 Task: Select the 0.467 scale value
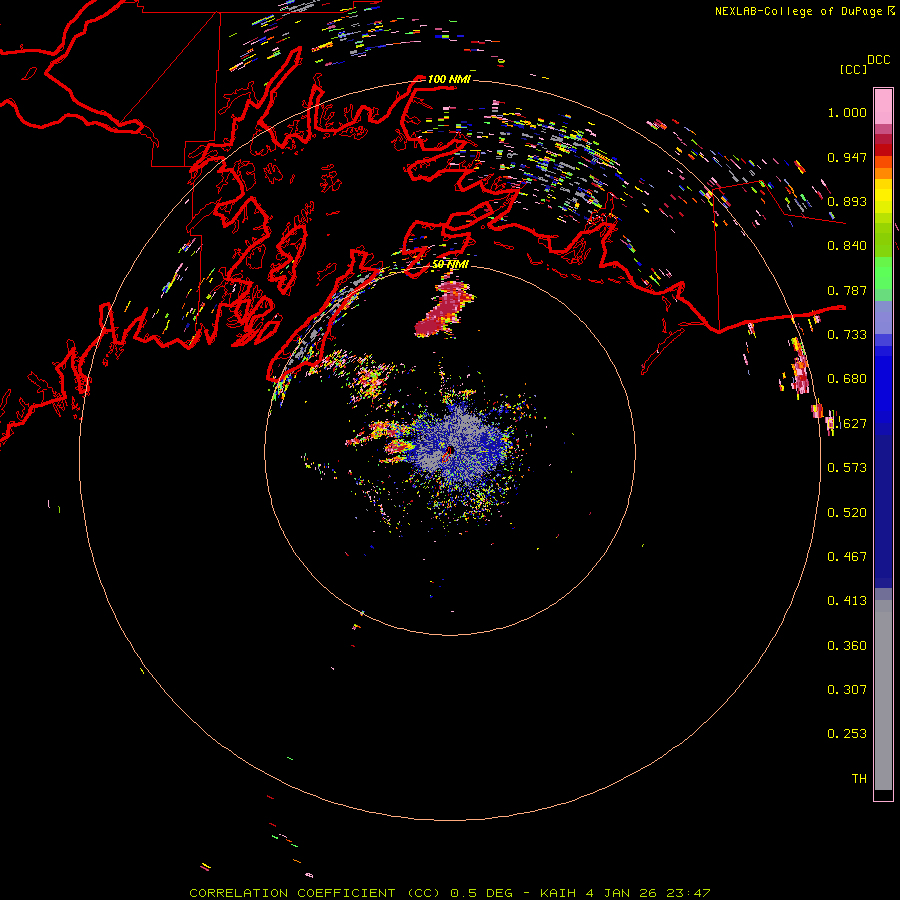(847, 557)
